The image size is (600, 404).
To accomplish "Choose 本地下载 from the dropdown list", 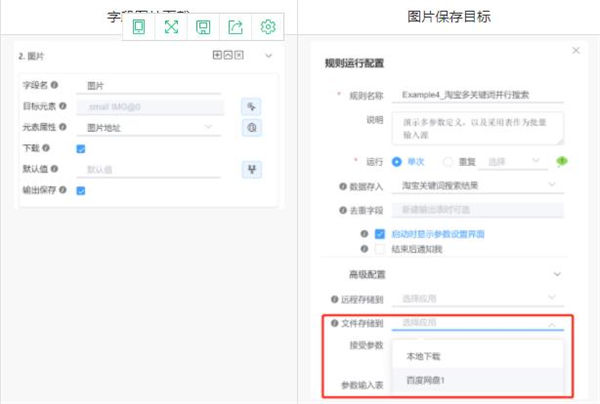I will (423, 356).
